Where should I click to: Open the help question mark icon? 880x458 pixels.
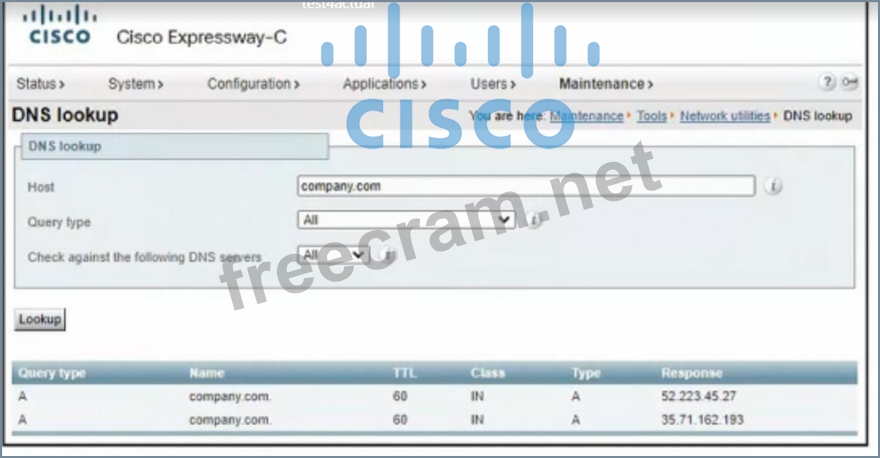[827, 83]
